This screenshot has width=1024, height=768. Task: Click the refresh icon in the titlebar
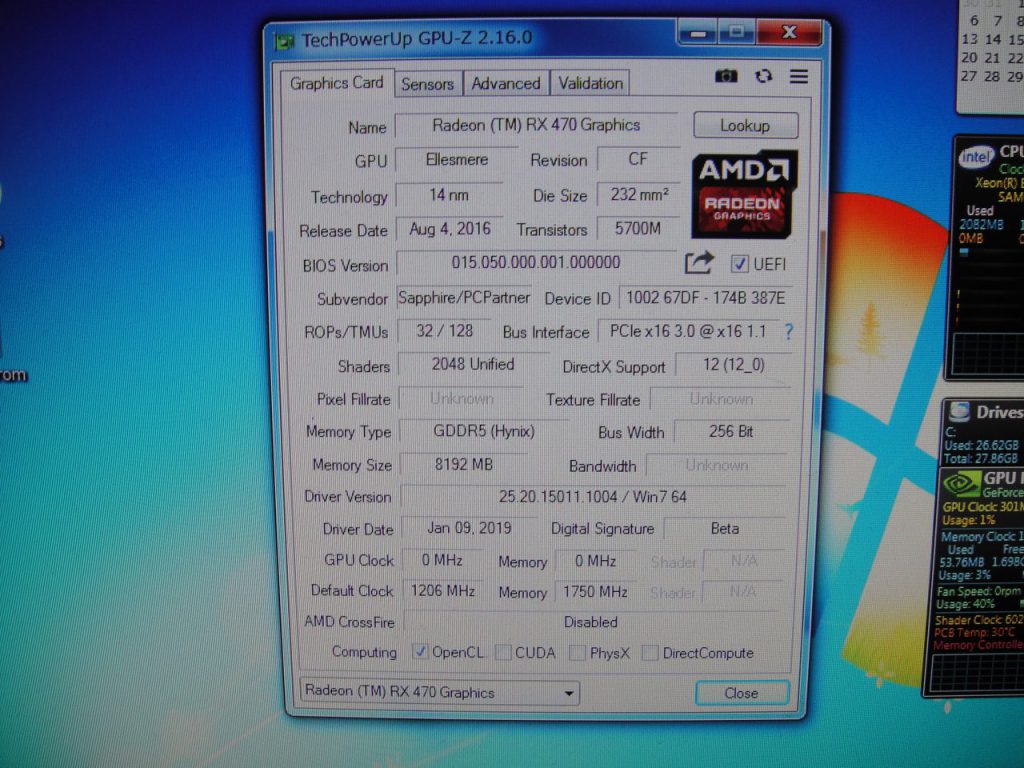pyautogui.click(x=763, y=76)
